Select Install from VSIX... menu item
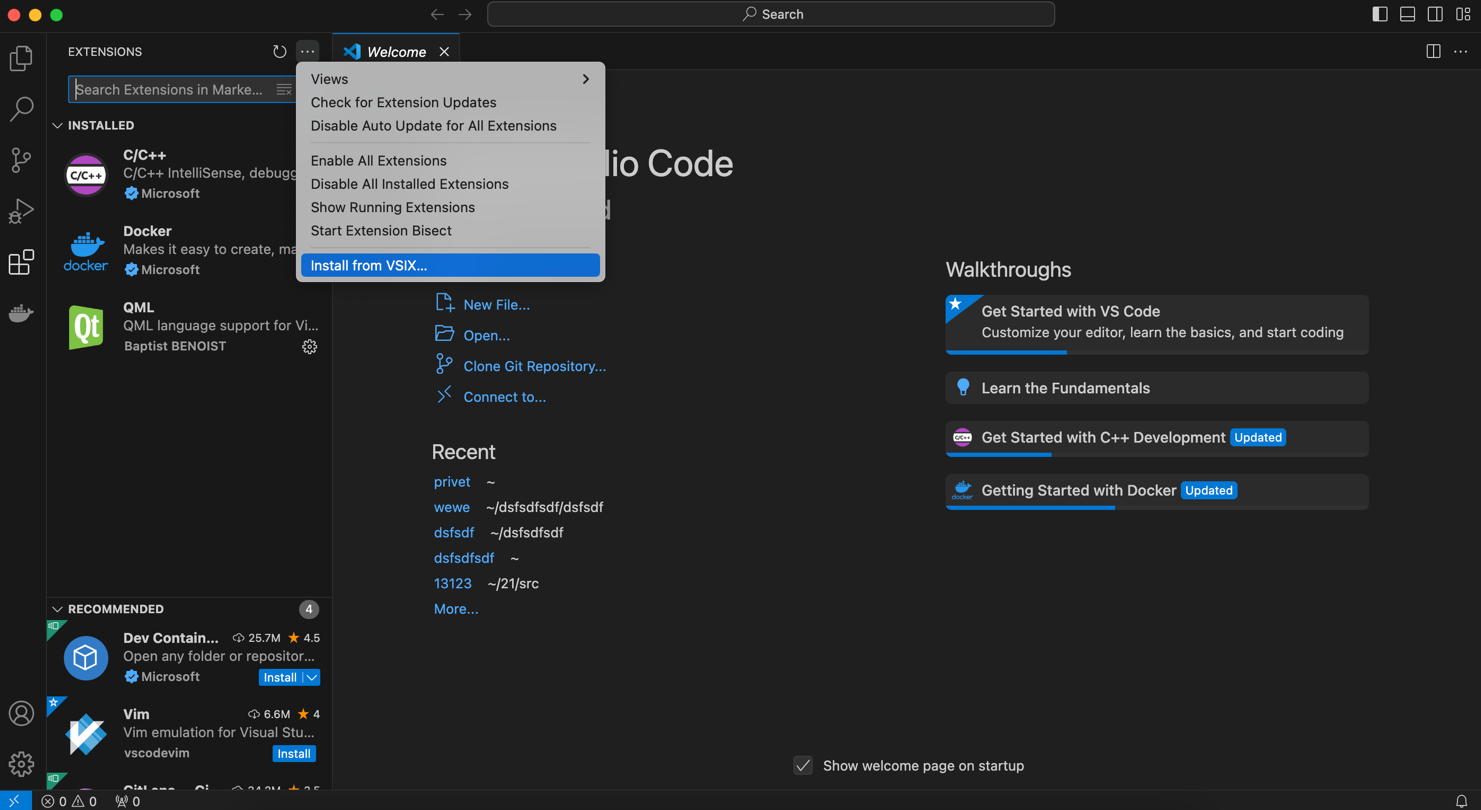The image size is (1481, 810). tap(450, 265)
